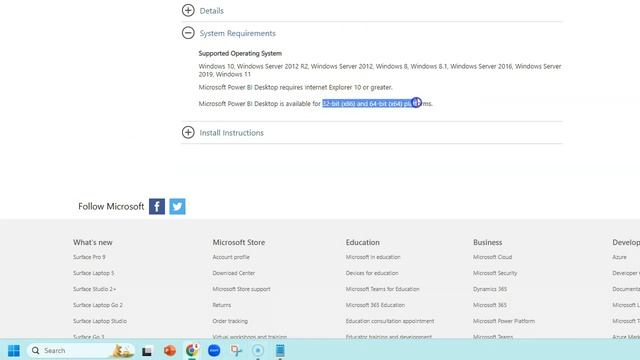This screenshot has height=360, width=640.
Task: Open Education consultation appointment link
Action: click(390, 321)
